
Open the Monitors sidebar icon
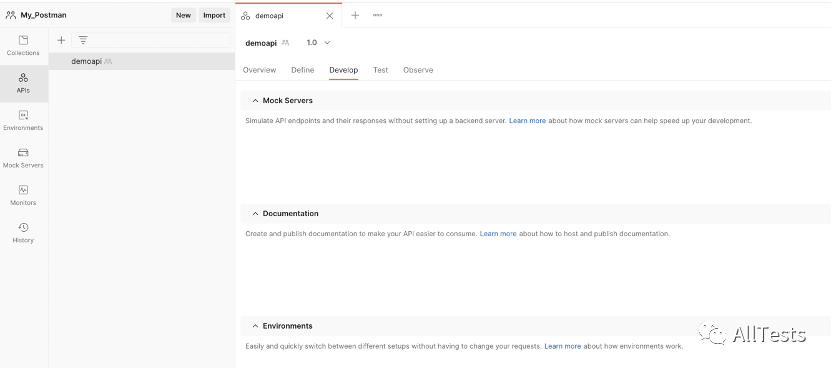(x=23, y=196)
